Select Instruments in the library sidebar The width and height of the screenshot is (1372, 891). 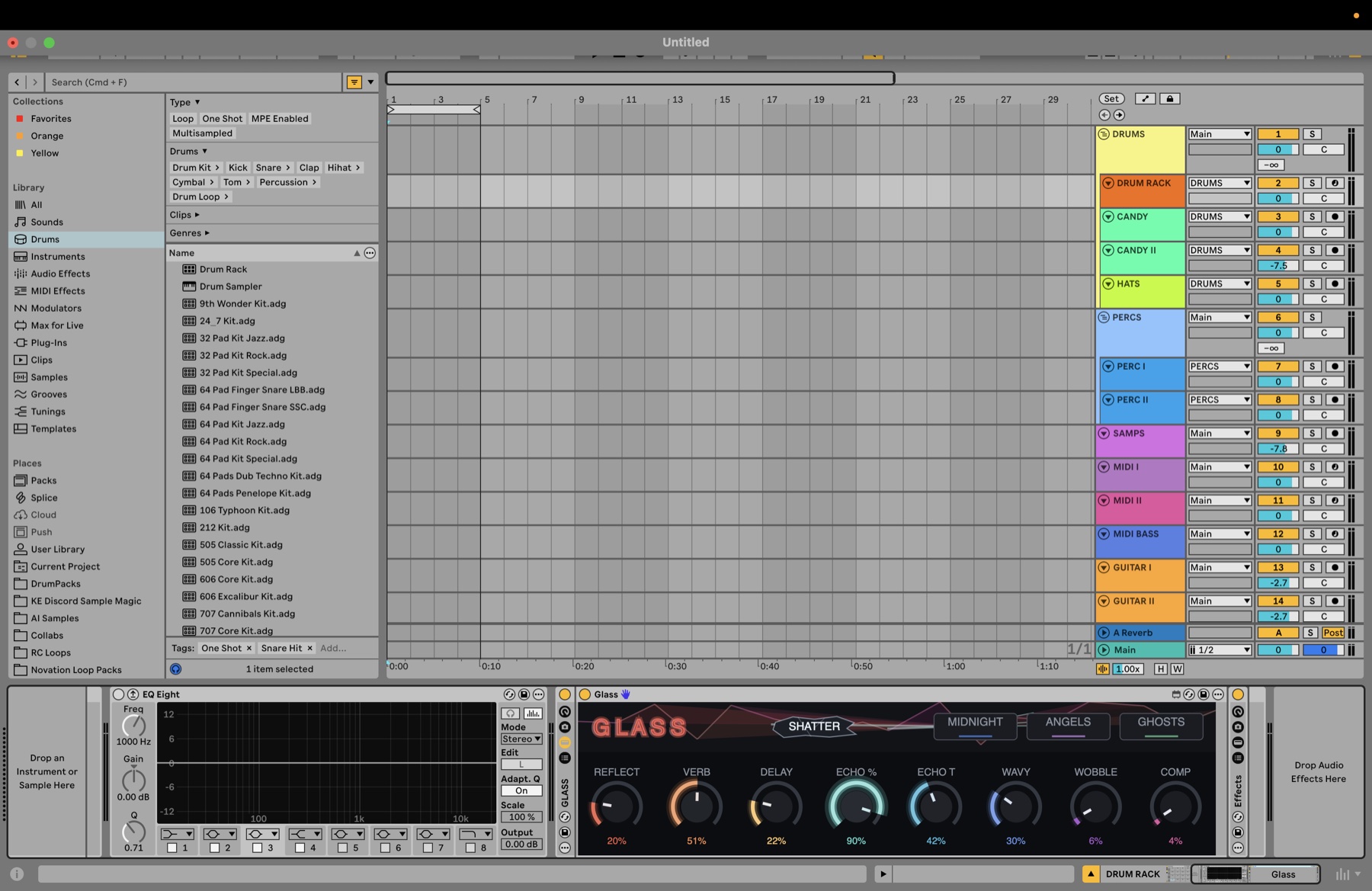click(x=58, y=257)
